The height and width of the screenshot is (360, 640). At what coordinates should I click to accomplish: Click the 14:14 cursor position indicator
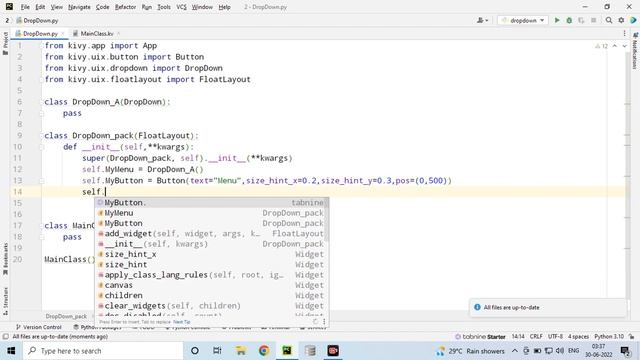pos(518,337)
